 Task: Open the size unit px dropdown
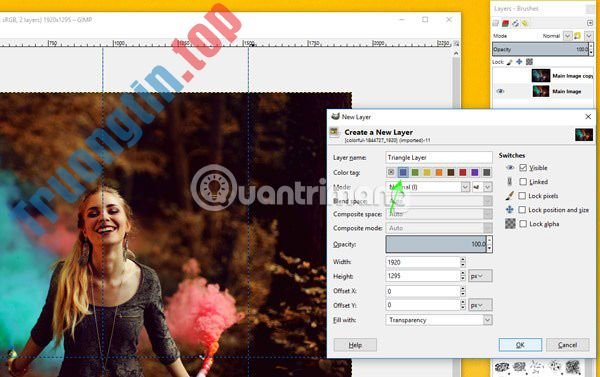click(480, 276)
